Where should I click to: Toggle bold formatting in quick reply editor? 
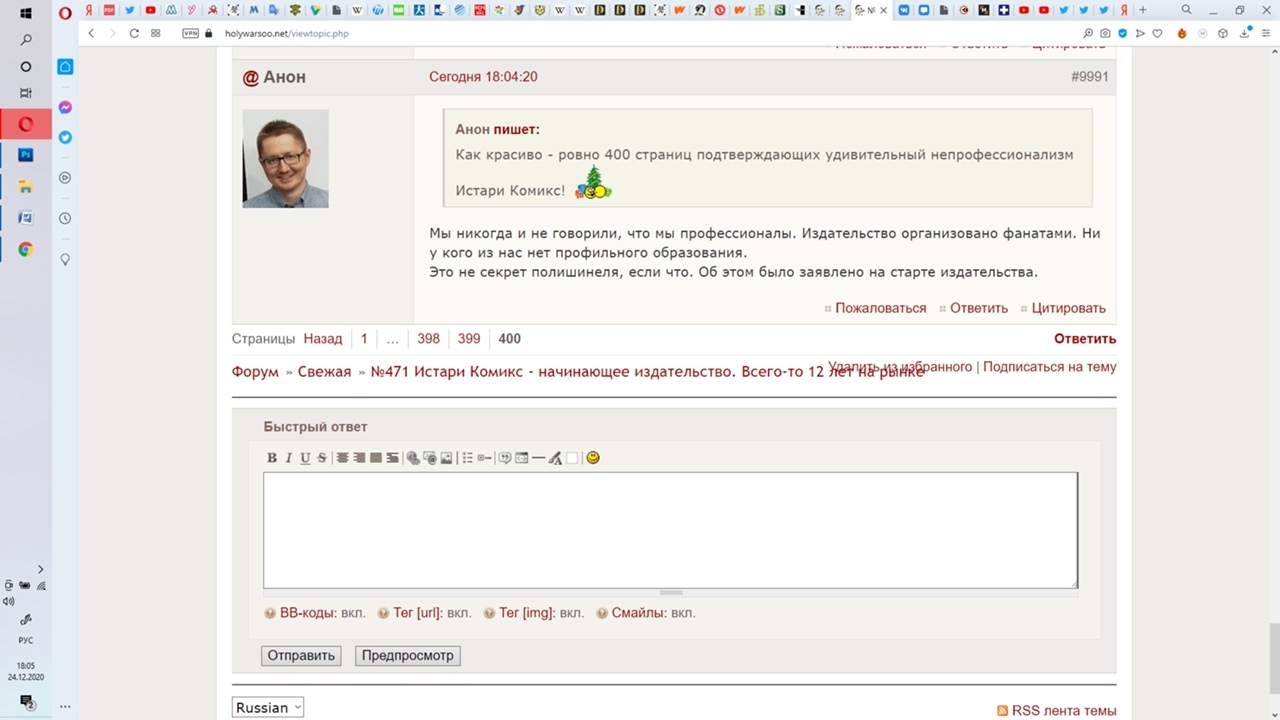point(271,458)
